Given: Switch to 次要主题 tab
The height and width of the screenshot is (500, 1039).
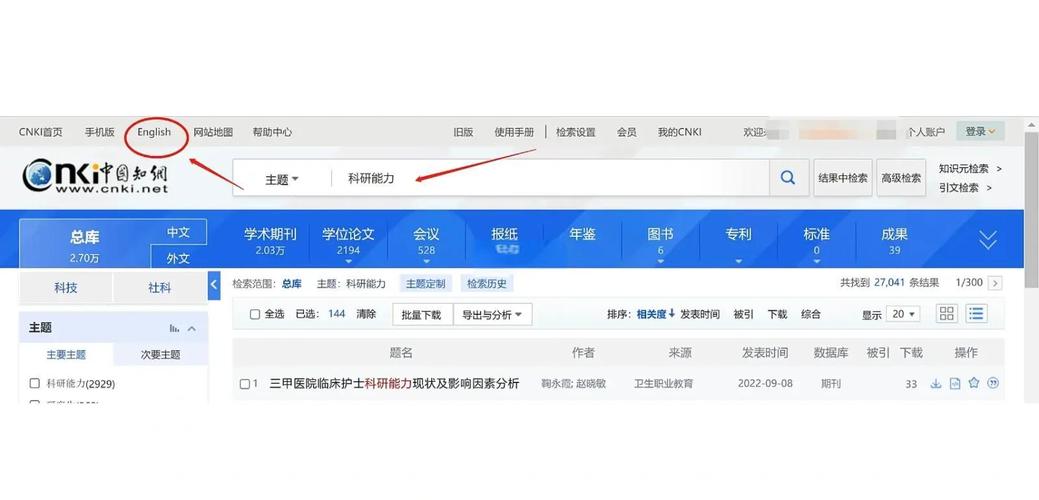Looking at the screenshot, I should pyautogui.click(x=160, y=354).
